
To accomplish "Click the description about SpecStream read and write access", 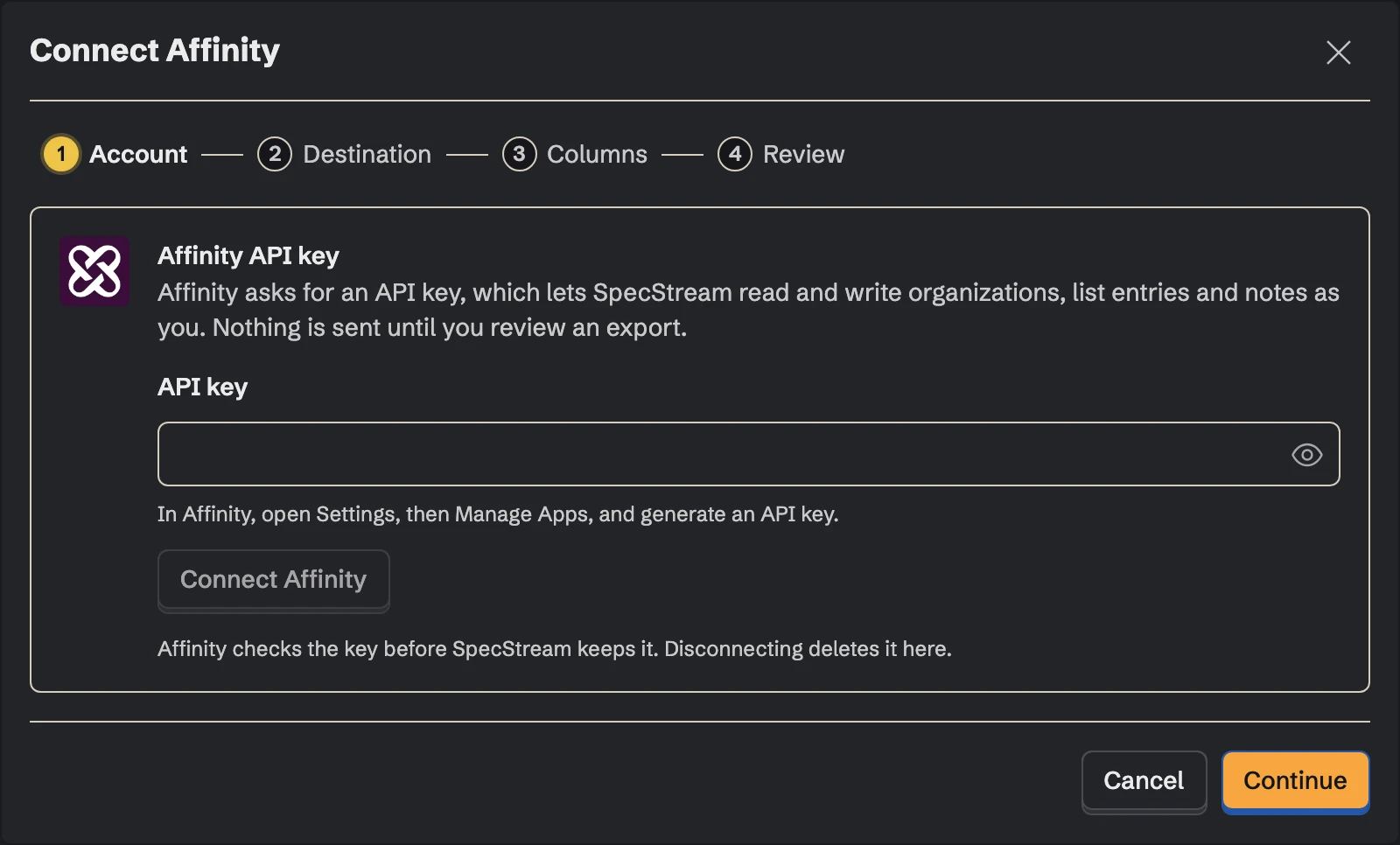I will [748, 310].
